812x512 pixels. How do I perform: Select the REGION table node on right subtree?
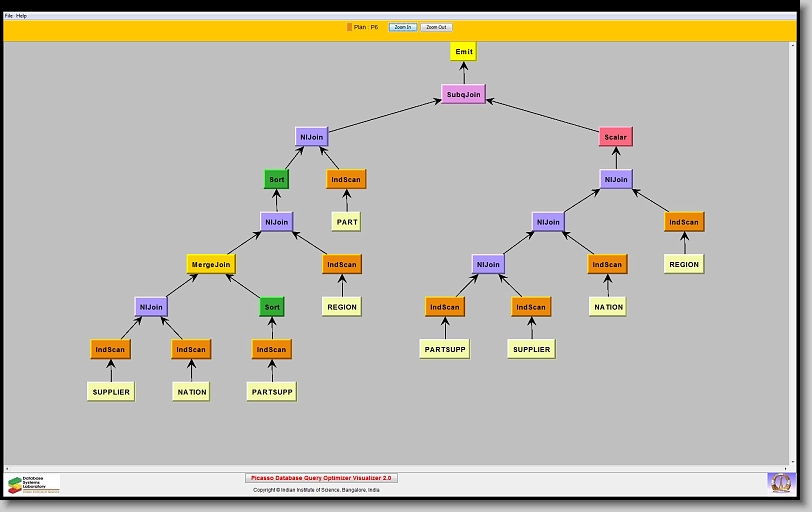click(684, 264)
